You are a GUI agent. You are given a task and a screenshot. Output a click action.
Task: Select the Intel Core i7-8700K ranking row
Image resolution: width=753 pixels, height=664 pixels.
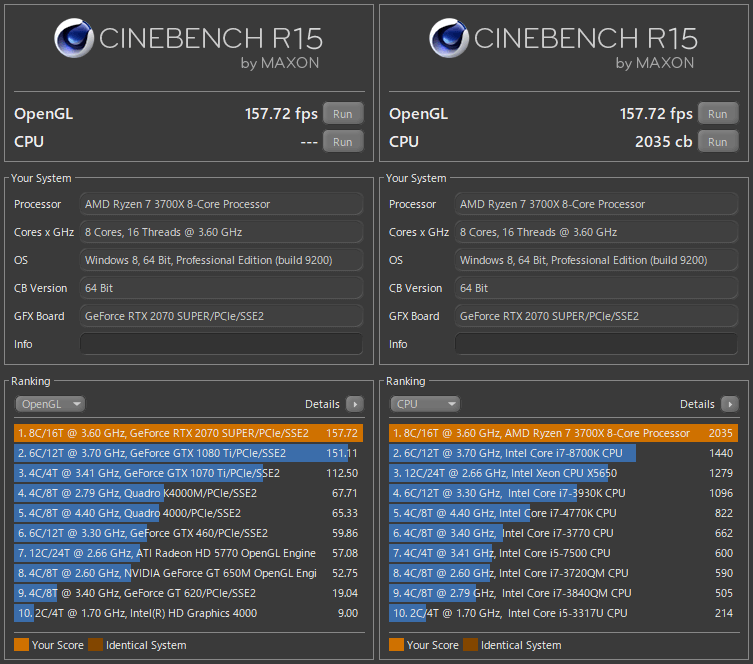tap(563, 453)
